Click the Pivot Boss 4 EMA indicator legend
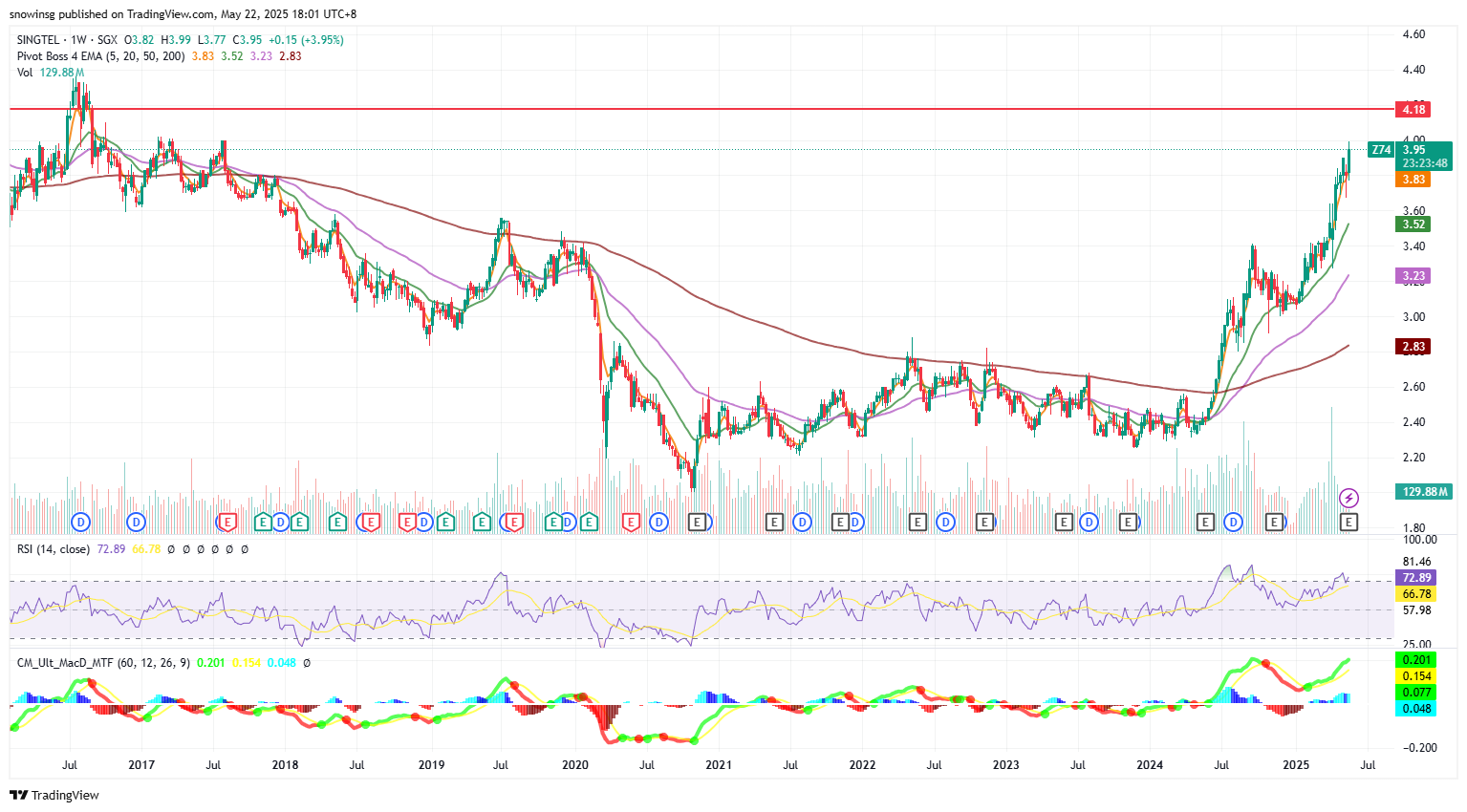Image resolution: width=1467 pixels, height=812 pixels. [101, 56]
